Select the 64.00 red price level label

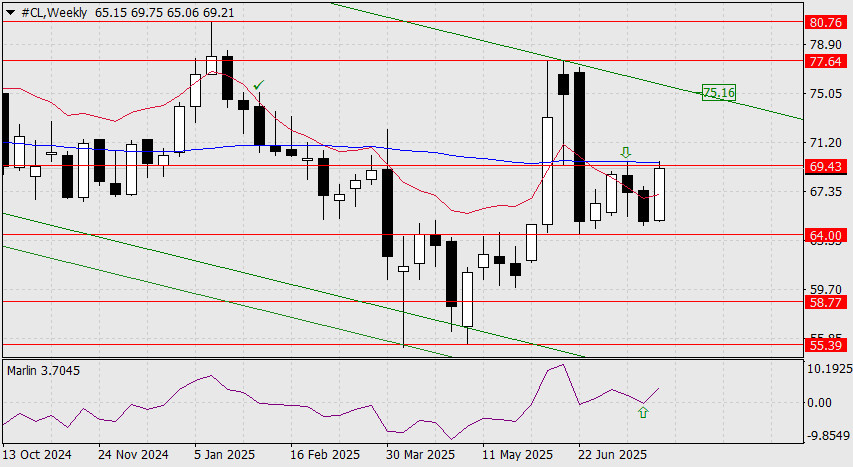tap(825, 235)
